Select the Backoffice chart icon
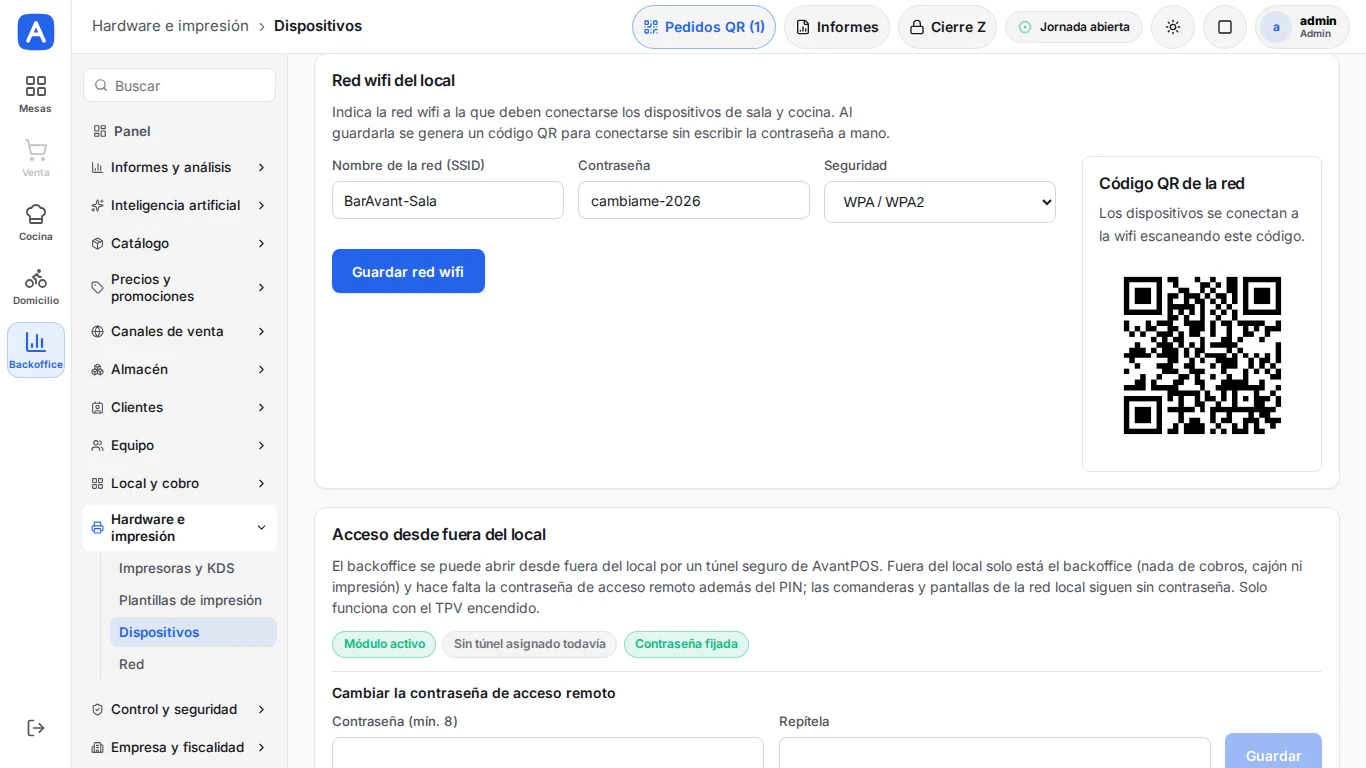 point(36,350)
